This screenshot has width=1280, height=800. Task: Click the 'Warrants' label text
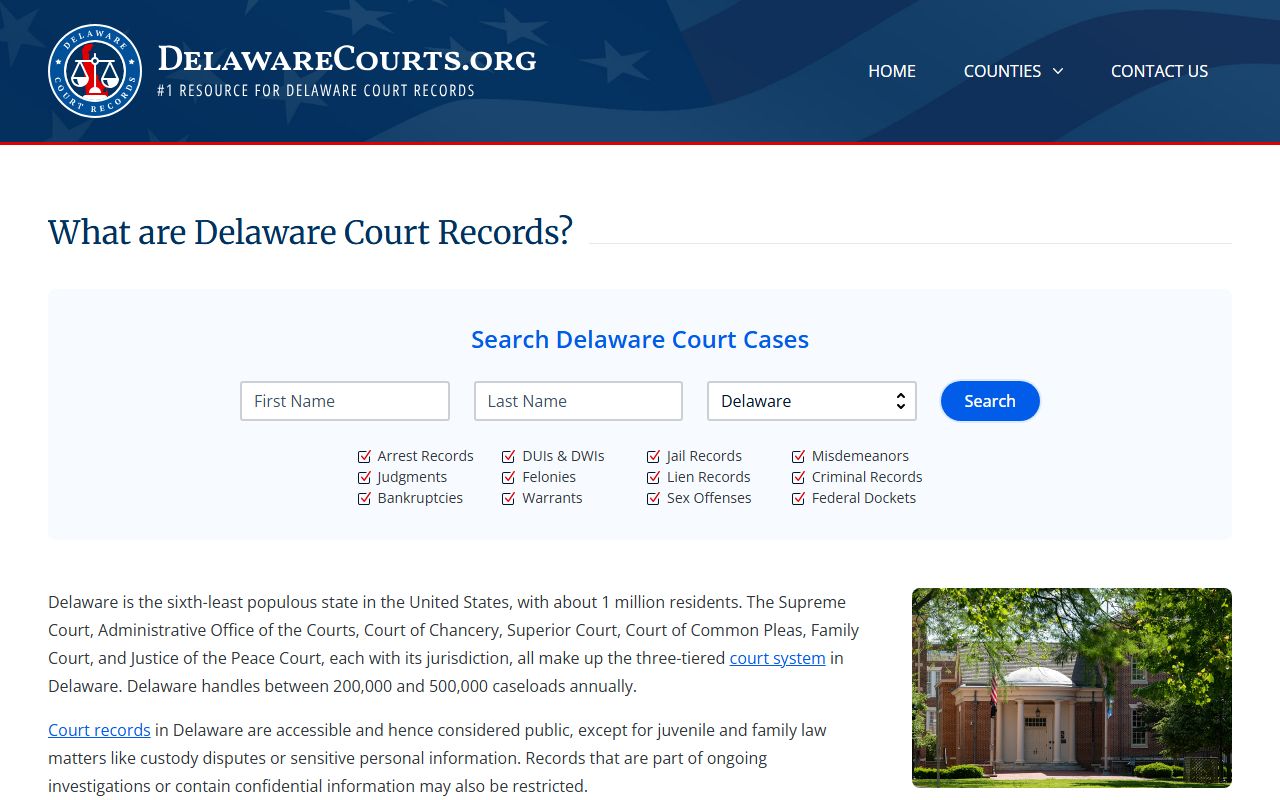click(x=552, y=498)
